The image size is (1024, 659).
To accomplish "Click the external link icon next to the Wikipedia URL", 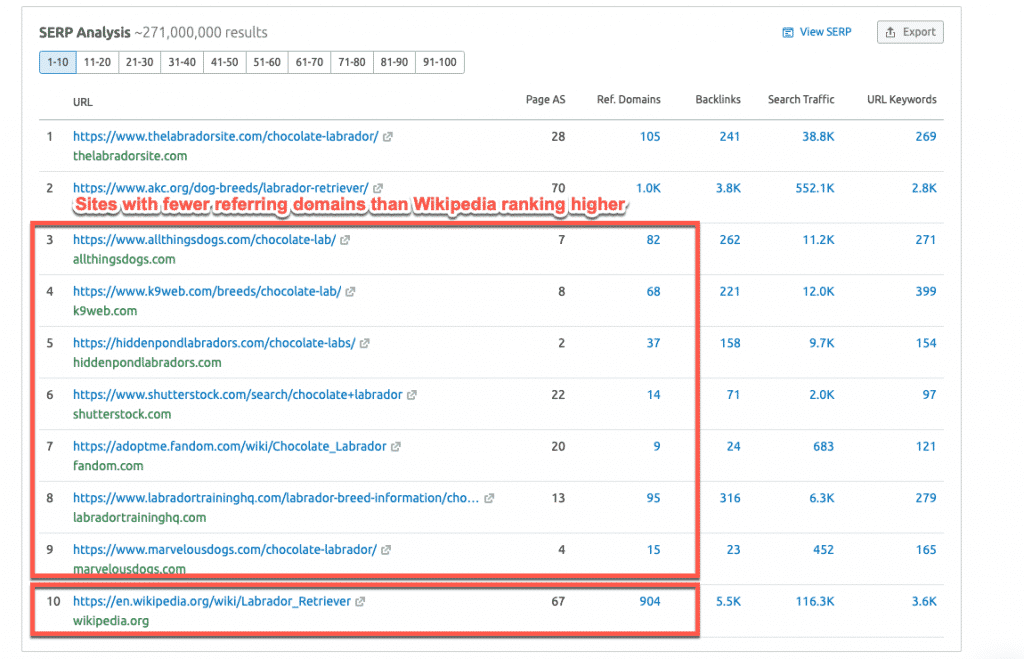I will click(362, 601).
